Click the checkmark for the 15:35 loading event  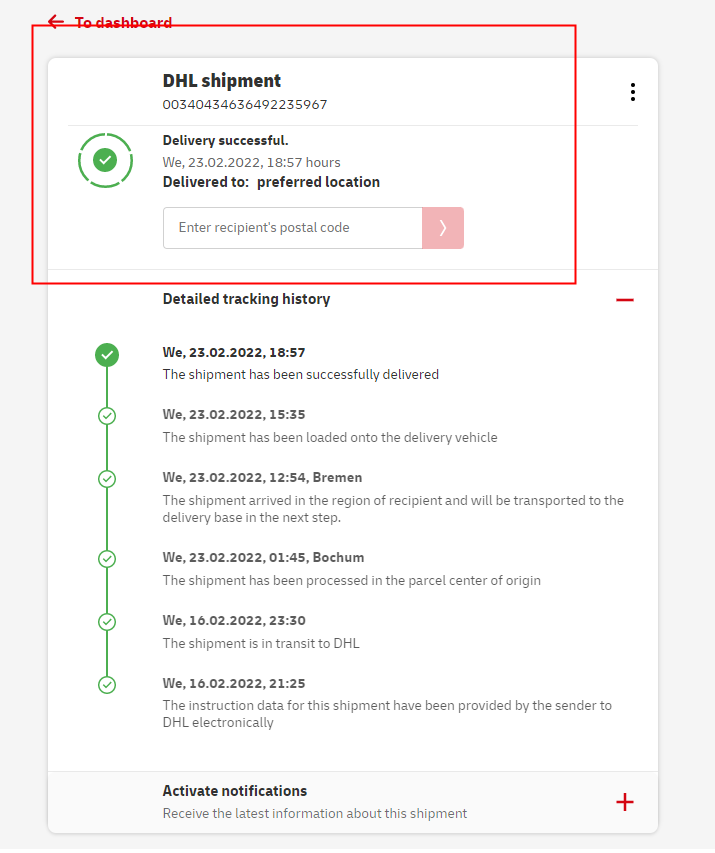click(x=107, y=416)
